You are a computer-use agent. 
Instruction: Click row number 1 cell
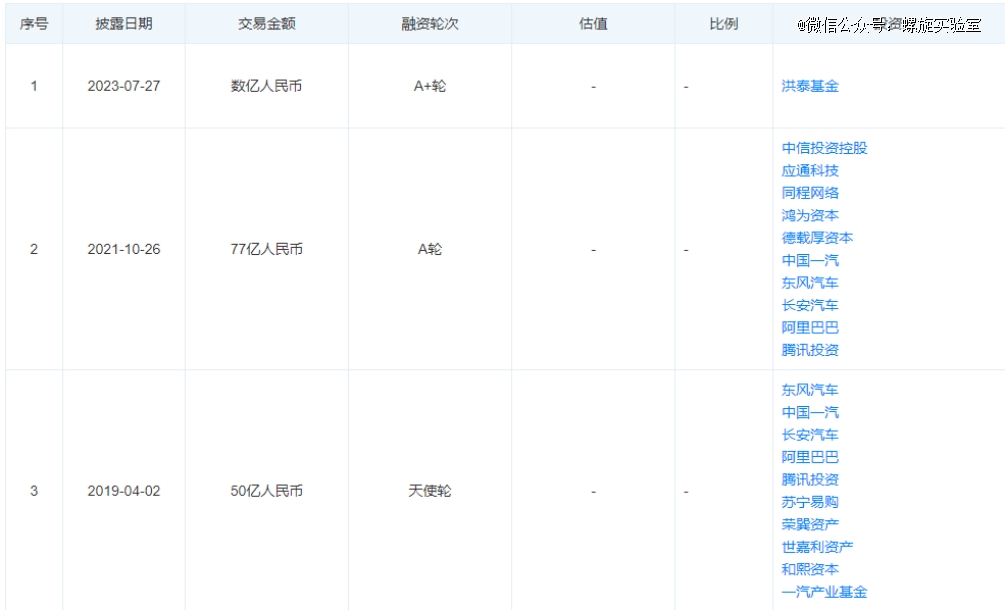coord(34,86)
